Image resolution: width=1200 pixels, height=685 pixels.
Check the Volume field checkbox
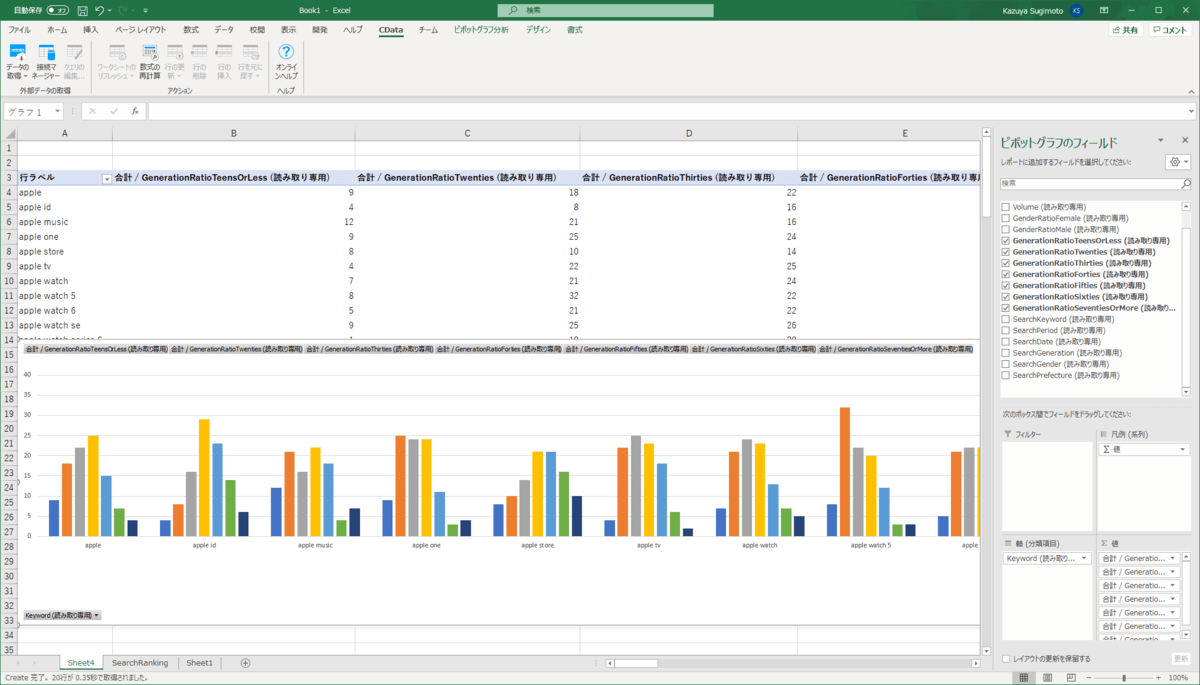coord(1005,207)
